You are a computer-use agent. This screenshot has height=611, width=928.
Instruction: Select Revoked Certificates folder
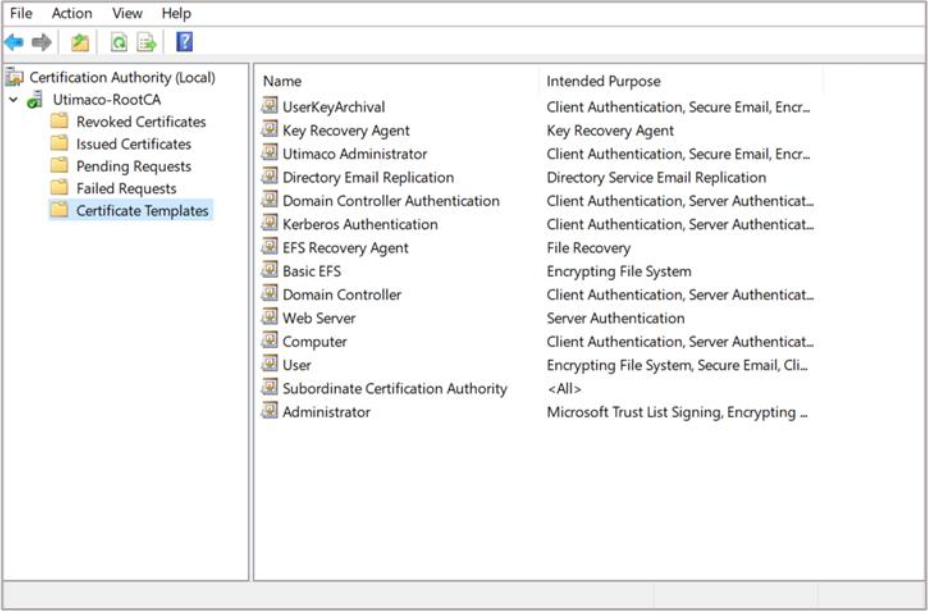pyautogui.click(x=140, y=122)
